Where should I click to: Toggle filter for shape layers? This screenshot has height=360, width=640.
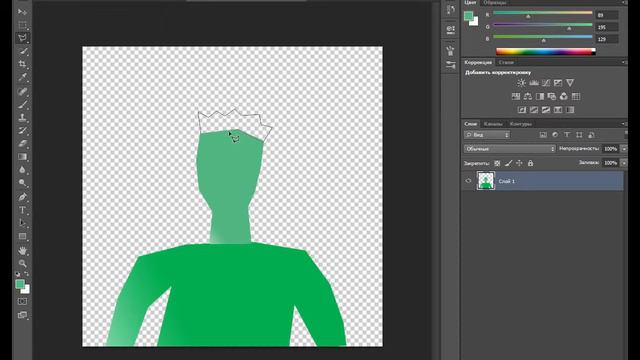pyautogui.click(x=579, y=135)
